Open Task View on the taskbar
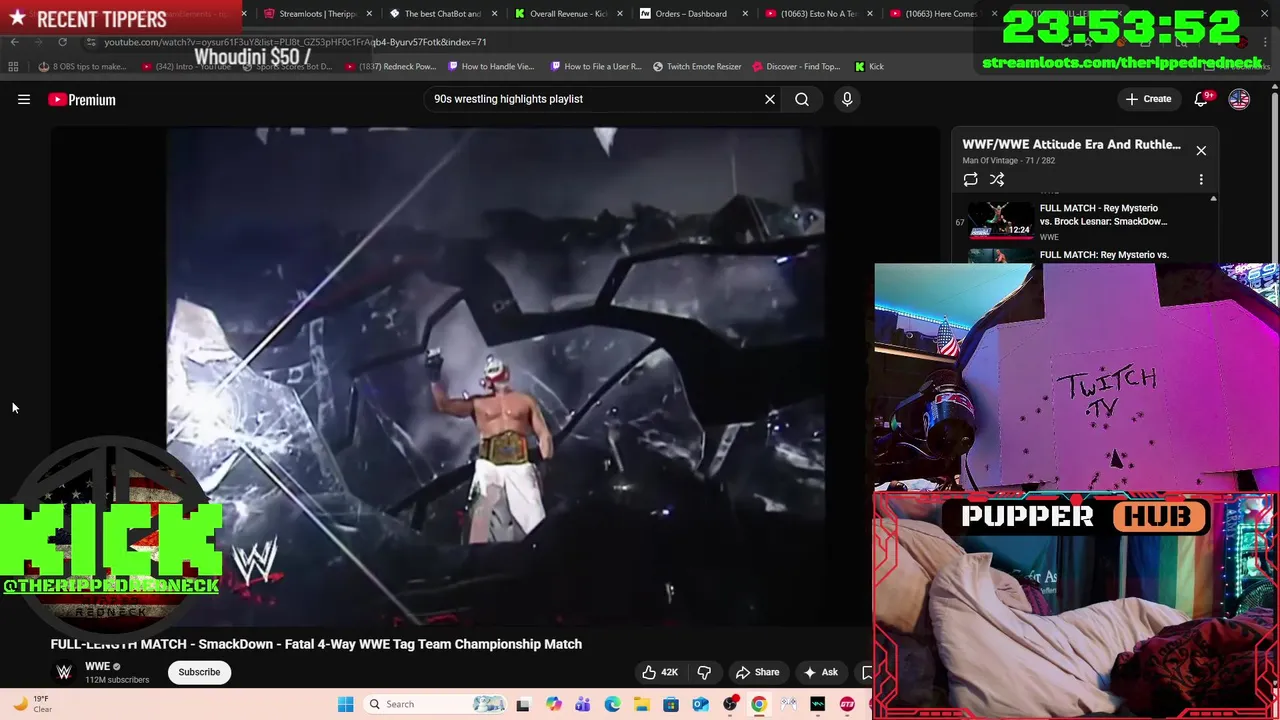Image resolution: width=1280 pixels, height=720 pixels. 523,704
